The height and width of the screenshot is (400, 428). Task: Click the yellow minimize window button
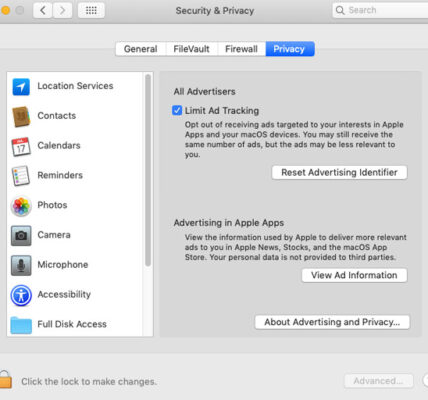[x=5, y=10]
